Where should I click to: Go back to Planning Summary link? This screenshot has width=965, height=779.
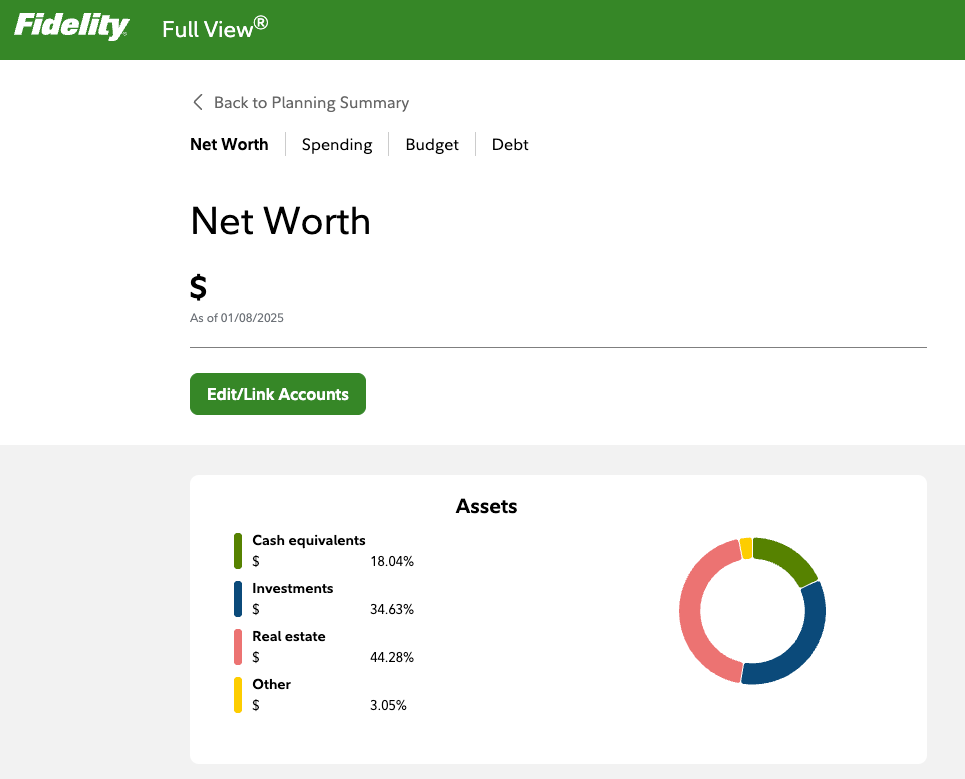click(x=311, y=102)
